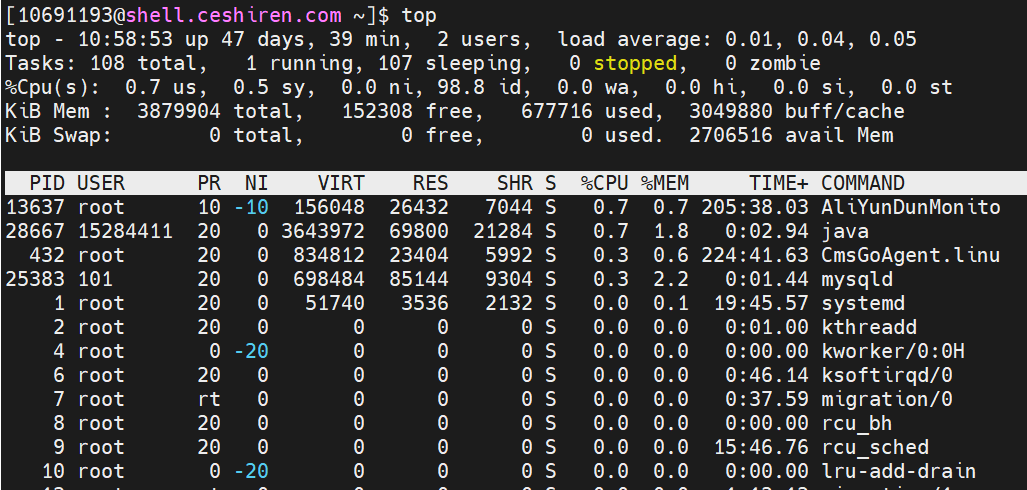This screenshot has height=490, width=1027.
Task: Select the systemd process name
Action: click(x=862, y=303)
